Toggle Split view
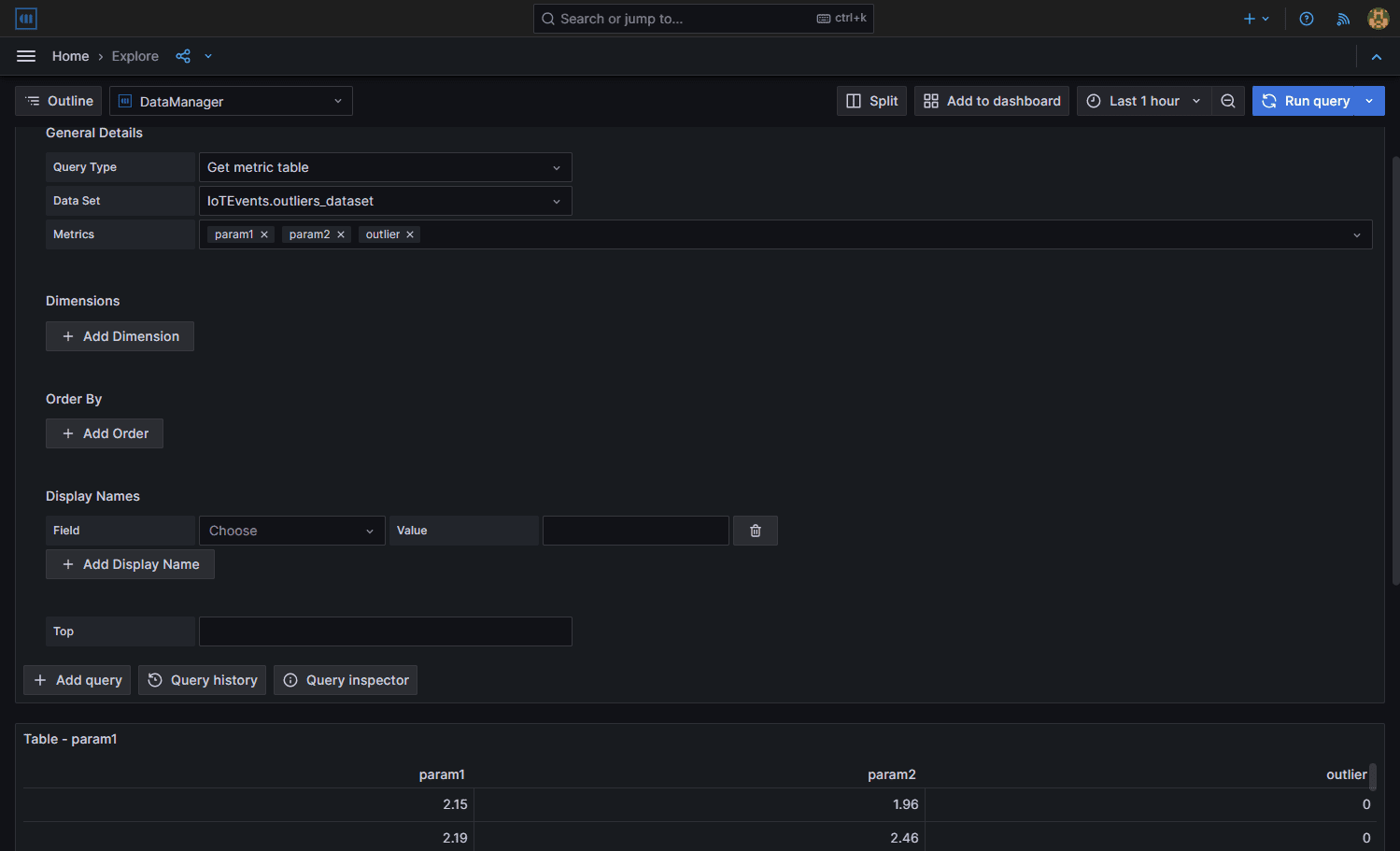1400x851 pixels. pyautogui.click(x=871, y=101)
